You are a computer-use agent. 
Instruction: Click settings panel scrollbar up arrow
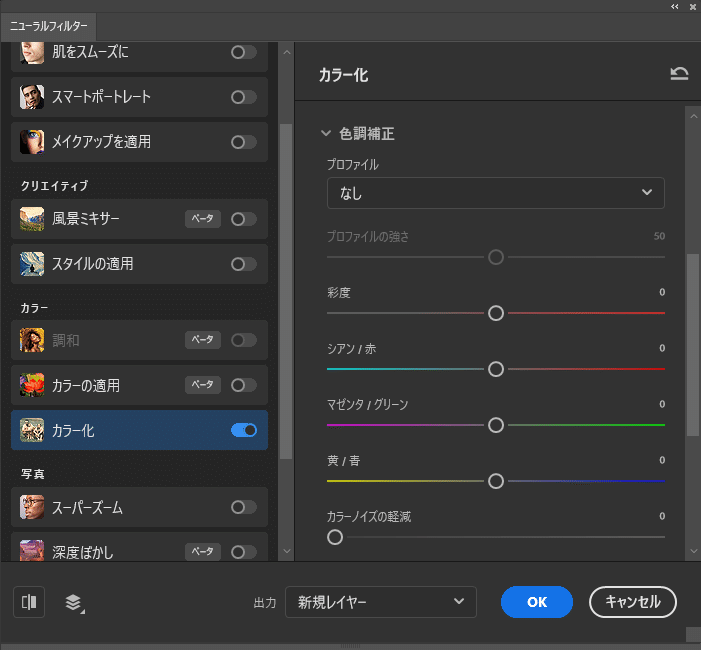[x=693, y=116]
